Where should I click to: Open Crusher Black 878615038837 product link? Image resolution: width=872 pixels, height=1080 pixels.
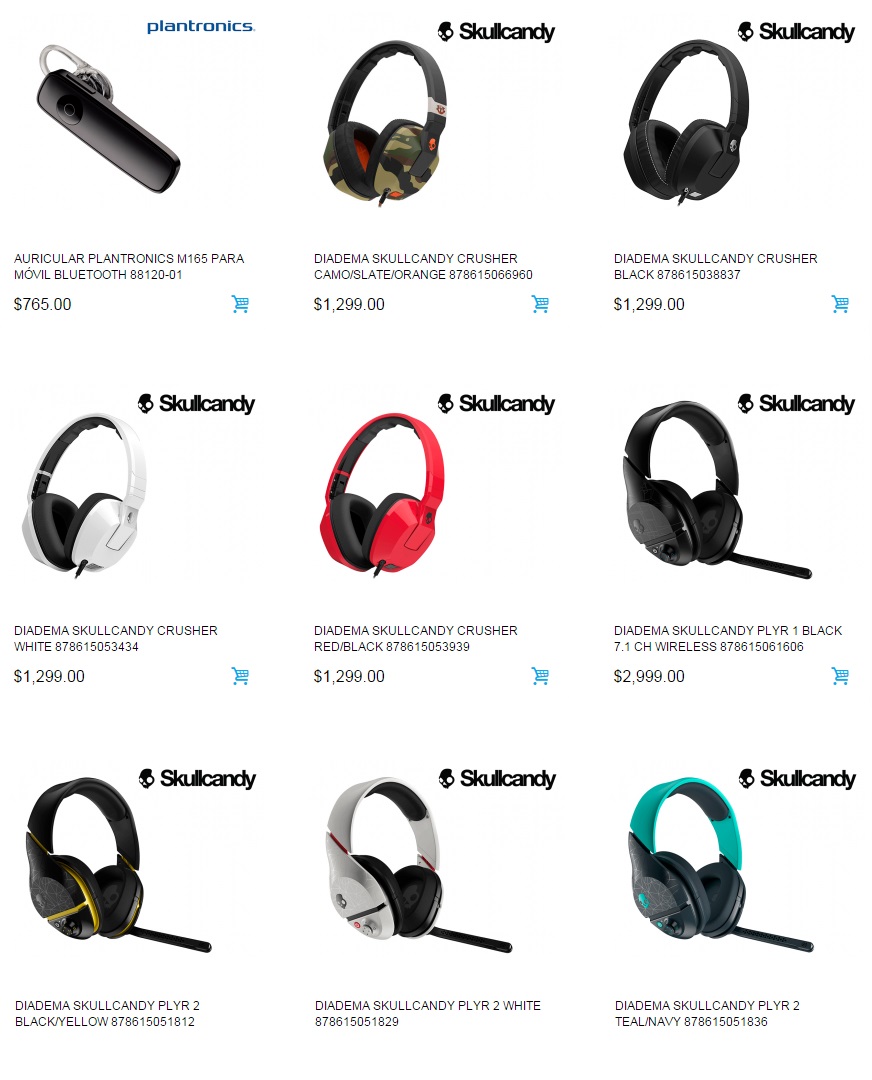pyautogui.click(x=715, y=267)
